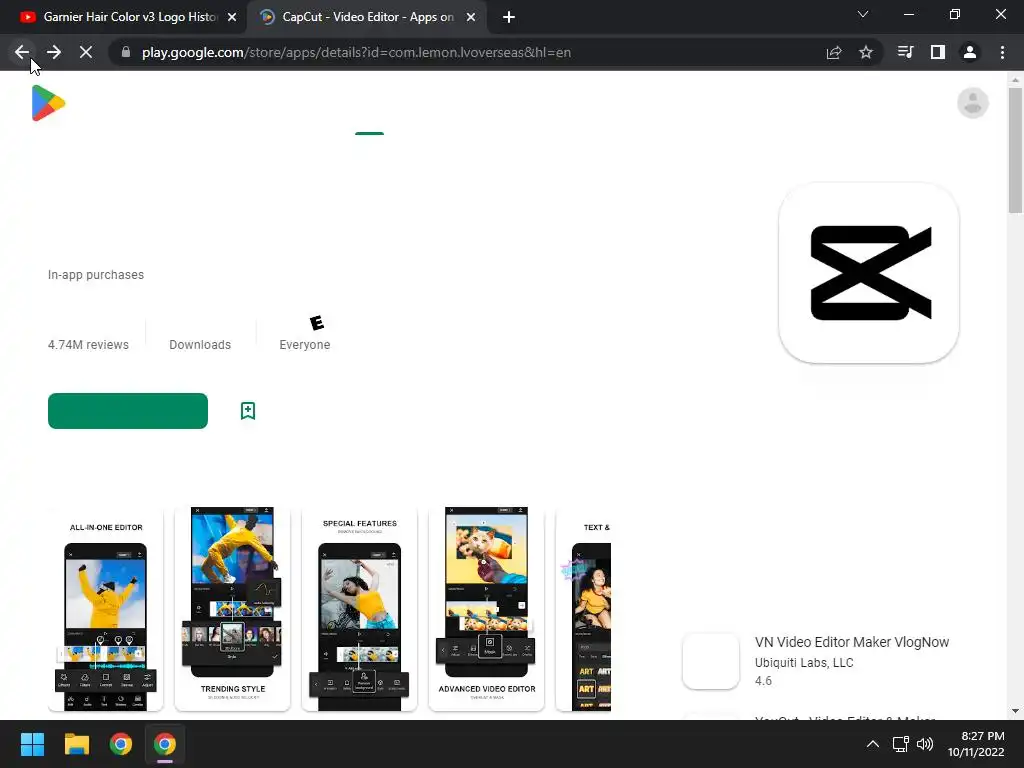The image size is (1024, 768).
Task: Open the TEXT & screenshot thumbnail
Action: point(583,609)
